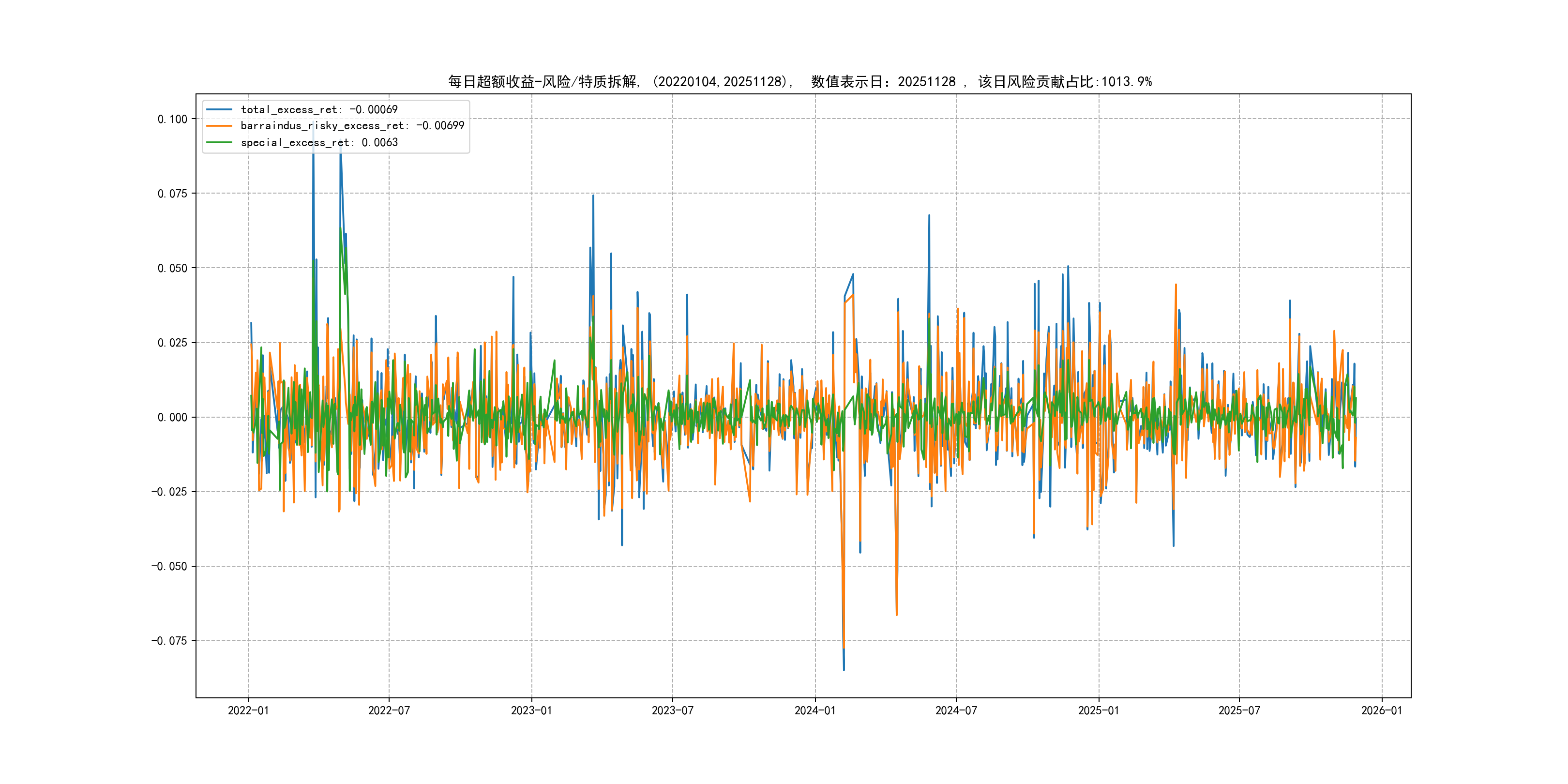The height and width of the screenshot is (784, 1568).
Task: Click the blue total_excess_ret legend line
Action: pos(219,109)
